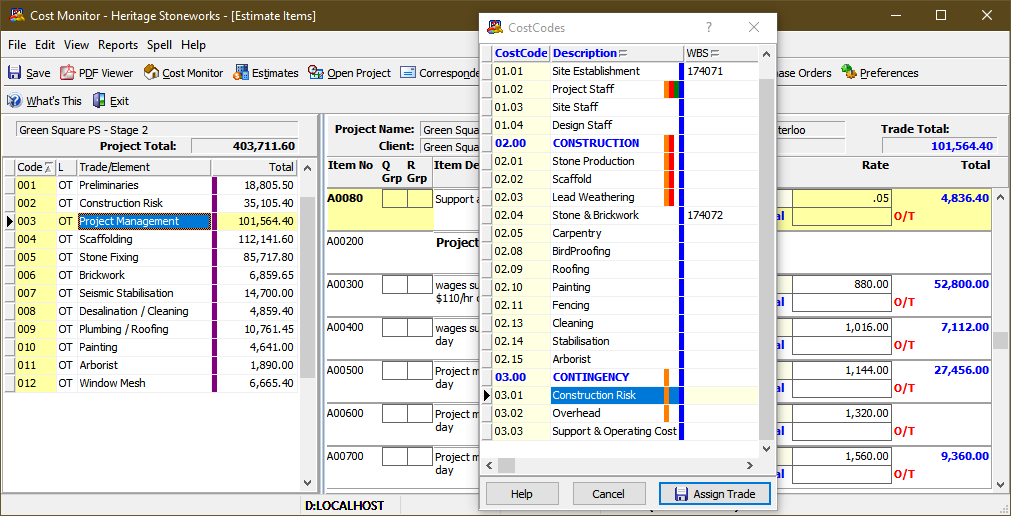Screen dimensions: 1011x516
Task: Select the Preliminaries trade row
Action: coord(150,185)
